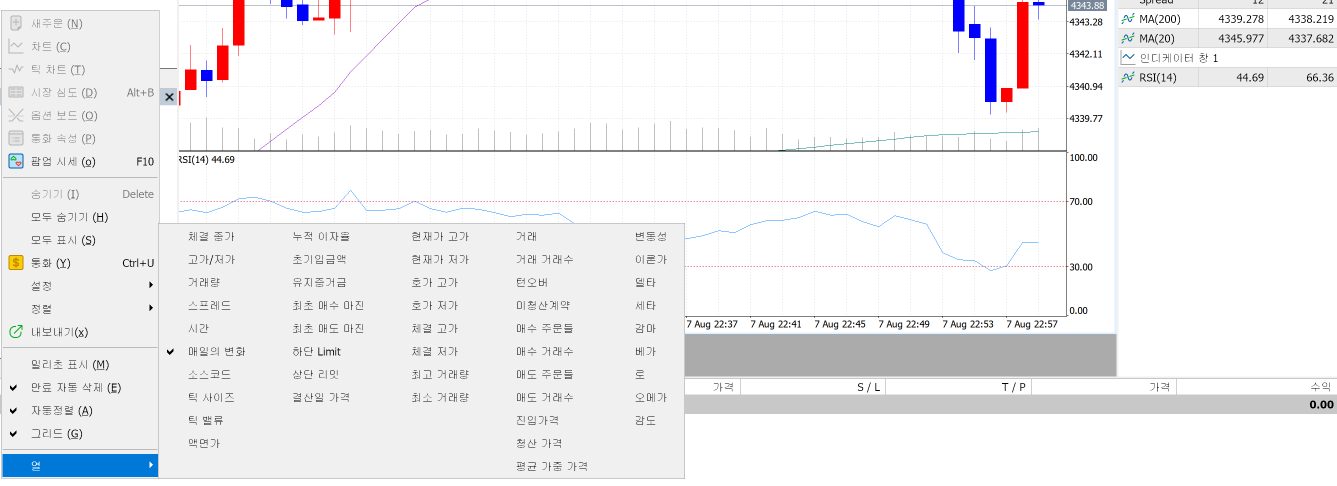1337x486 pixels.
Task: Click the 틱 차트 (T) icon
Action: point(16,69)
